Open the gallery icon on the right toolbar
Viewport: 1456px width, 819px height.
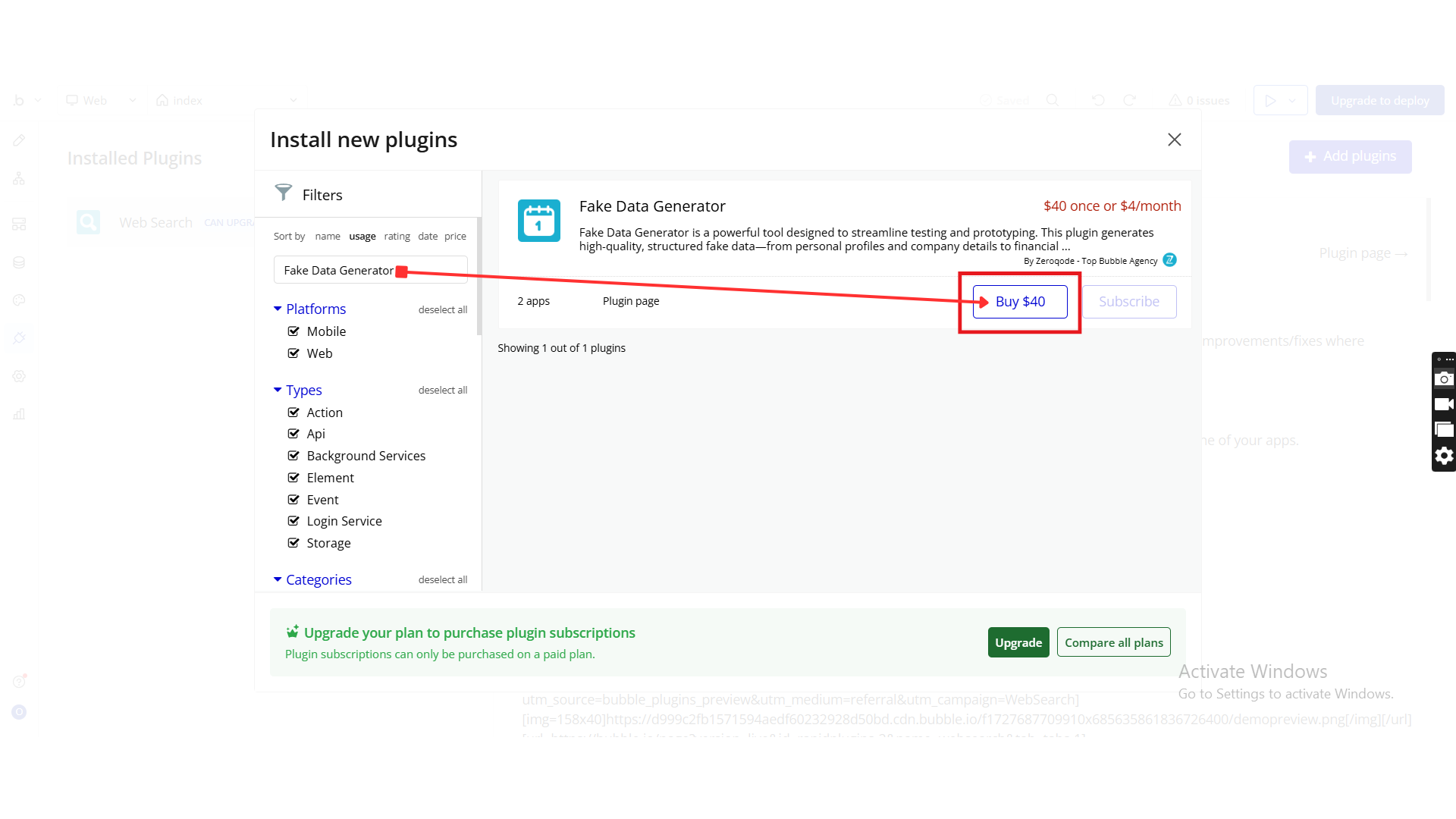tap(1444, 430)
